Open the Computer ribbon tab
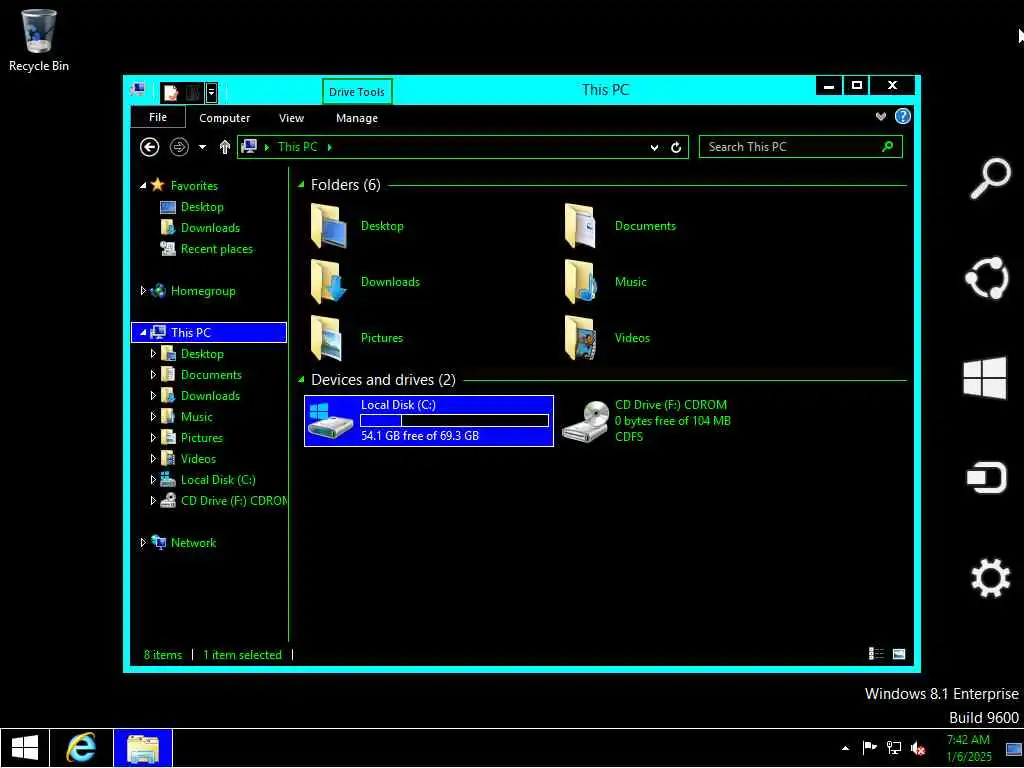The image size is (1024, 768). click(x=225, y=118)
